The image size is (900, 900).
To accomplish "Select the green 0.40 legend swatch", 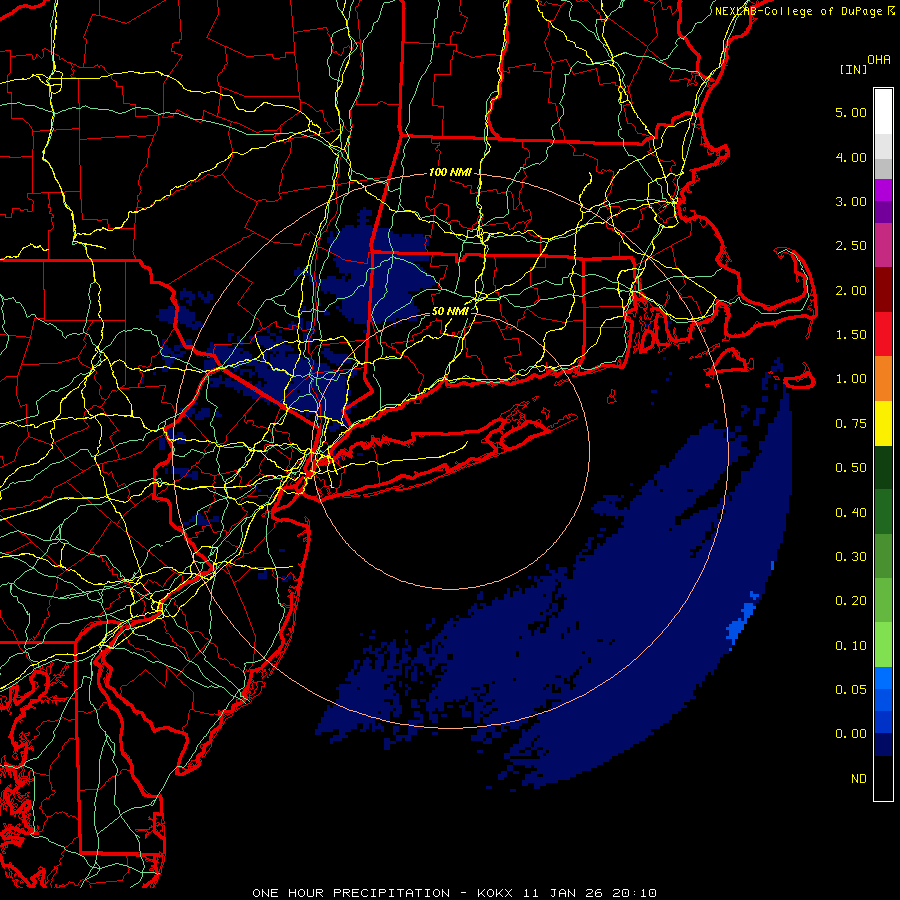I will (883, 512).
